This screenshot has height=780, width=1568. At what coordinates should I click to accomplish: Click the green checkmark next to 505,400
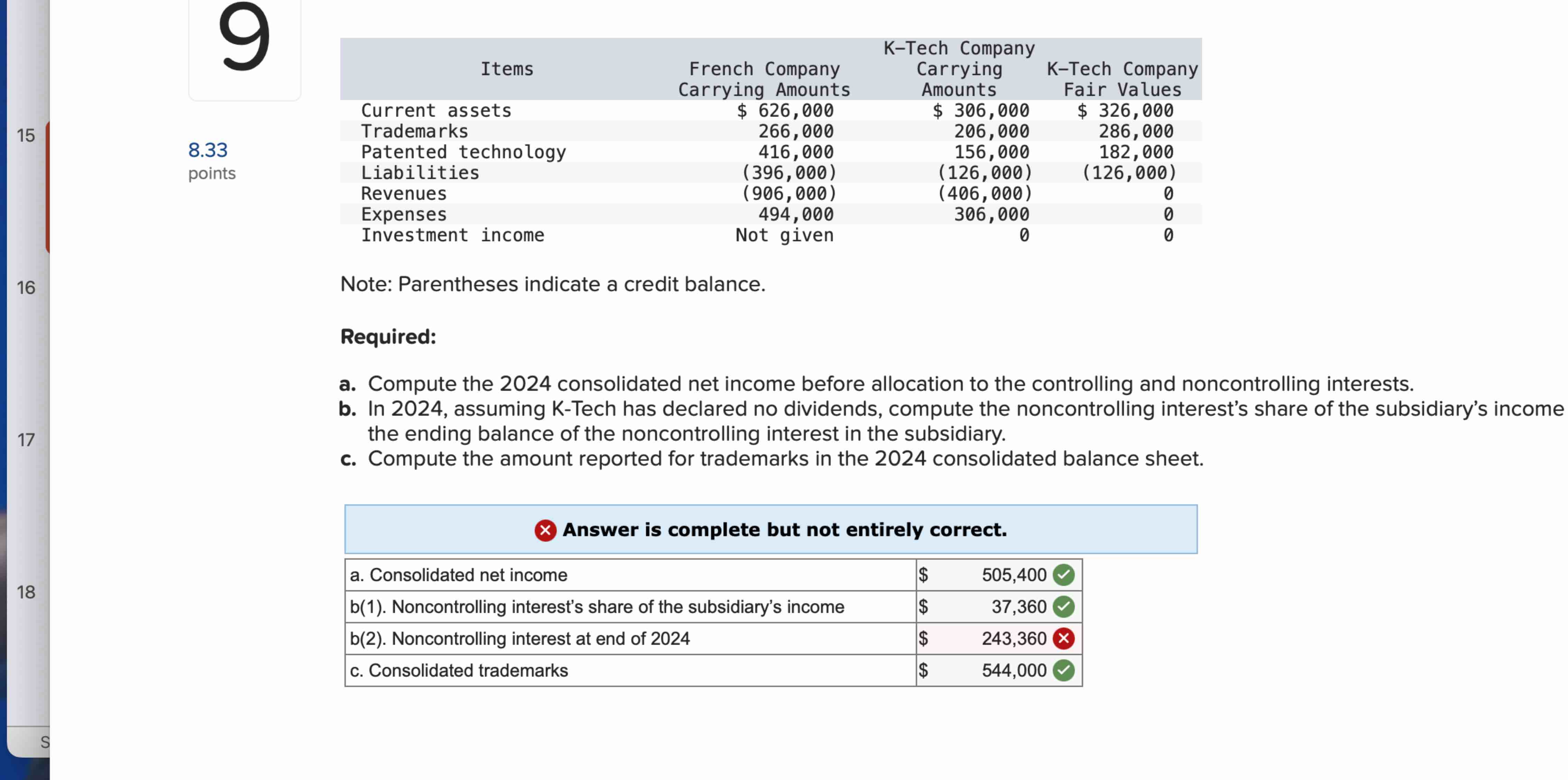pos(1064,575)
